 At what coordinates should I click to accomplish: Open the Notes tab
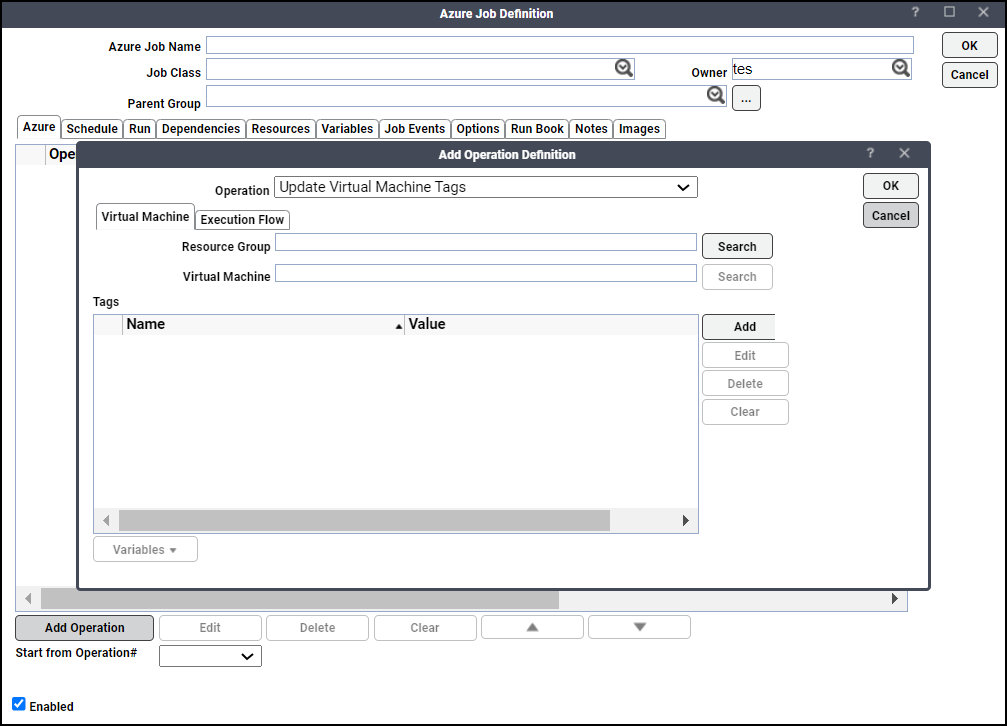pyautogui.click(x=591, y=129)
